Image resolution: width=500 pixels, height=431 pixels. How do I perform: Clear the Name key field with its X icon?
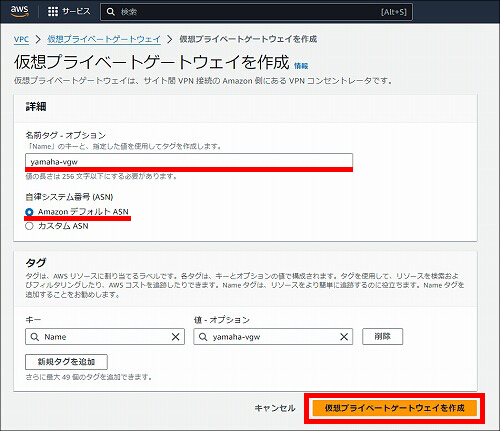[176, 337]
